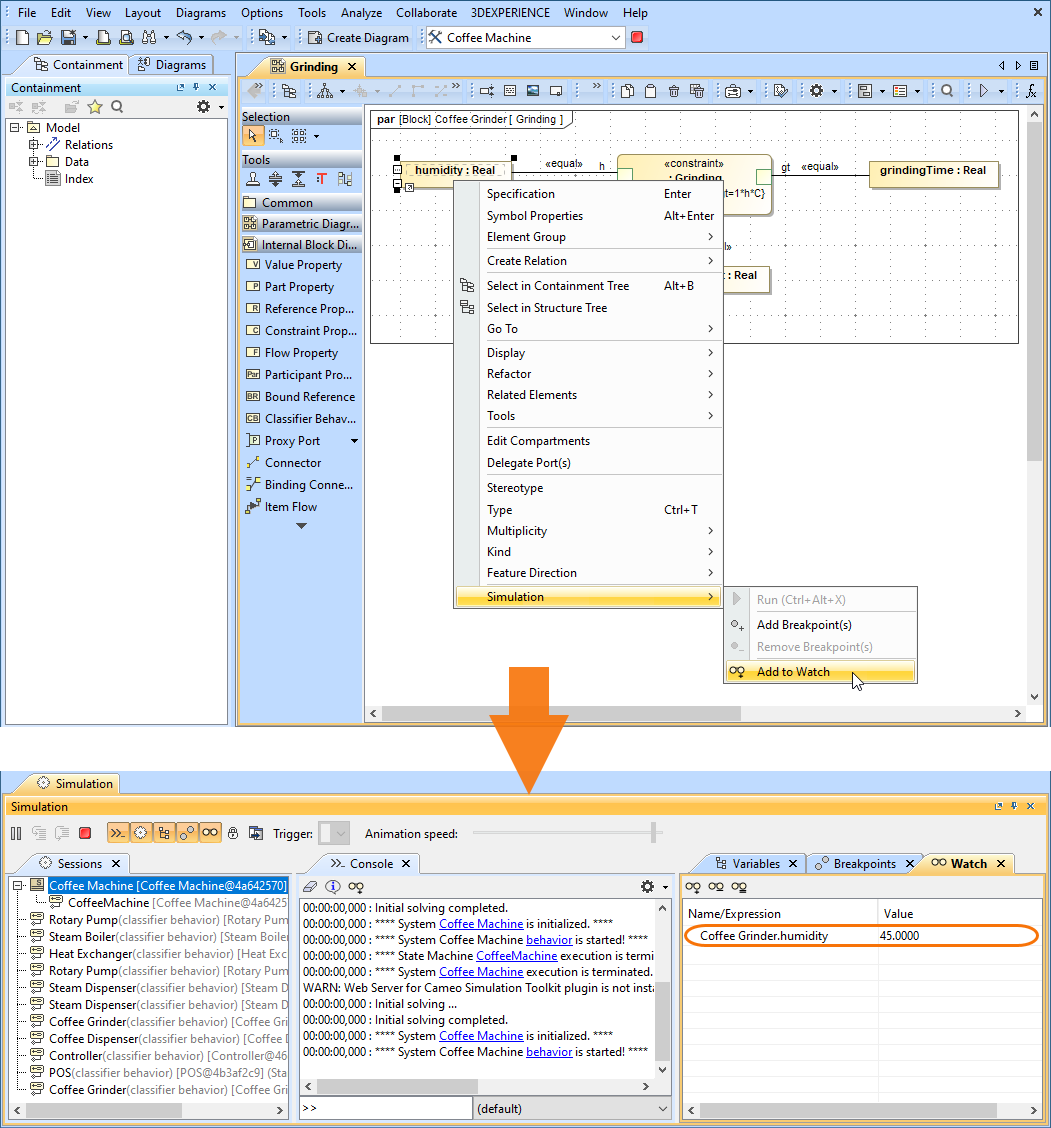Toggle the Watch panel button in Simulation toolbar
1051x1128 pixels.
tap(210, 833)
